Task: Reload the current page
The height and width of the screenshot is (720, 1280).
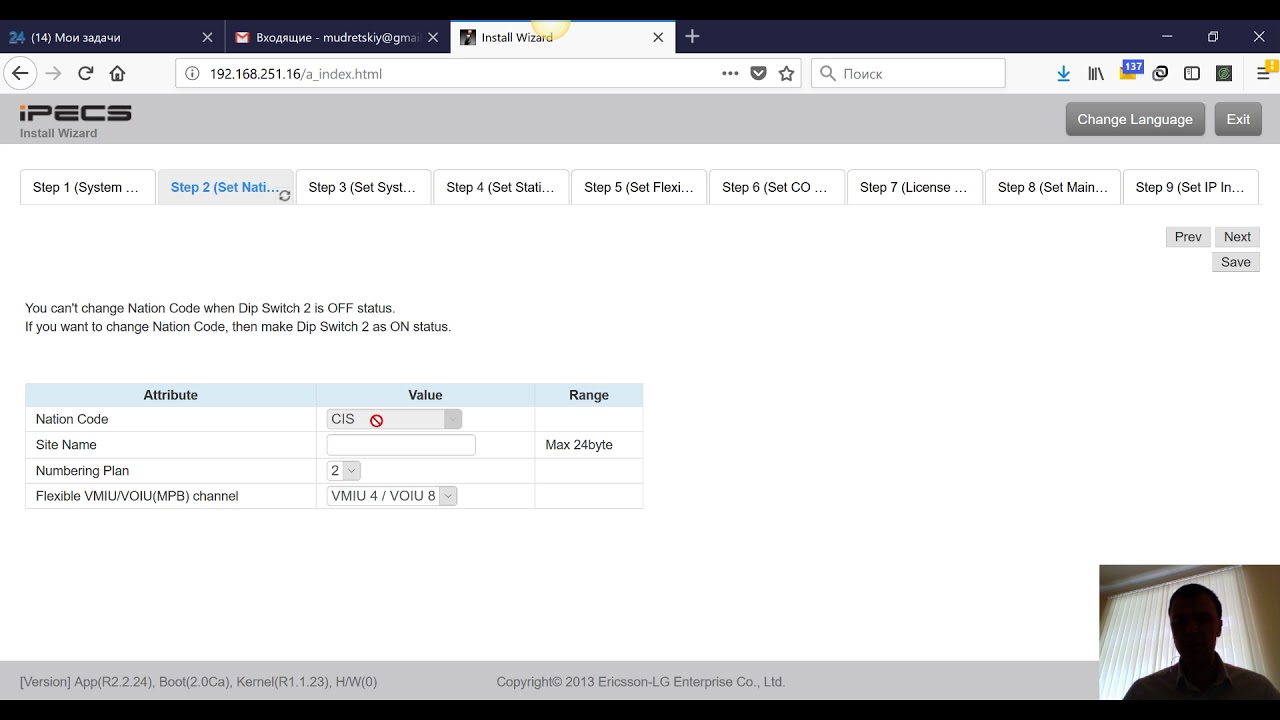Action: 86,73
